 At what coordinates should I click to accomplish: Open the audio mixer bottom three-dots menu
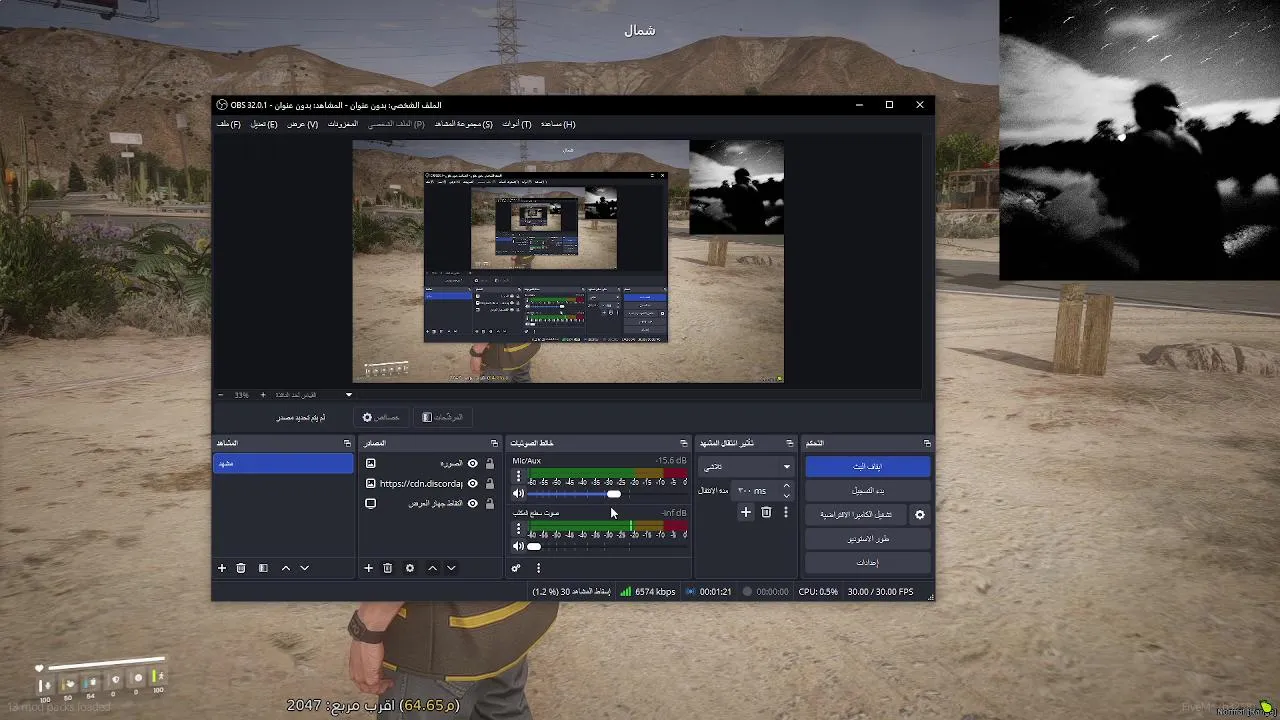[538, 568]
